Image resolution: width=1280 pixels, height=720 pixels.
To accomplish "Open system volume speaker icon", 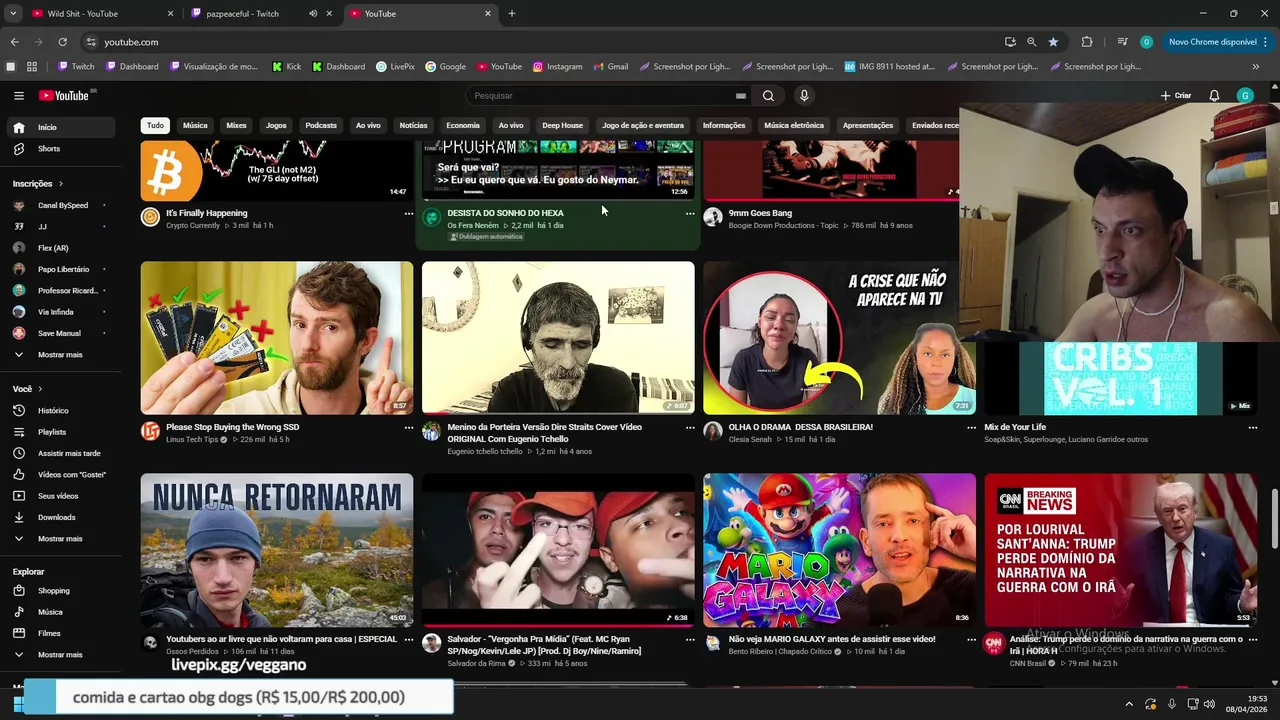I will [1209, 704].
